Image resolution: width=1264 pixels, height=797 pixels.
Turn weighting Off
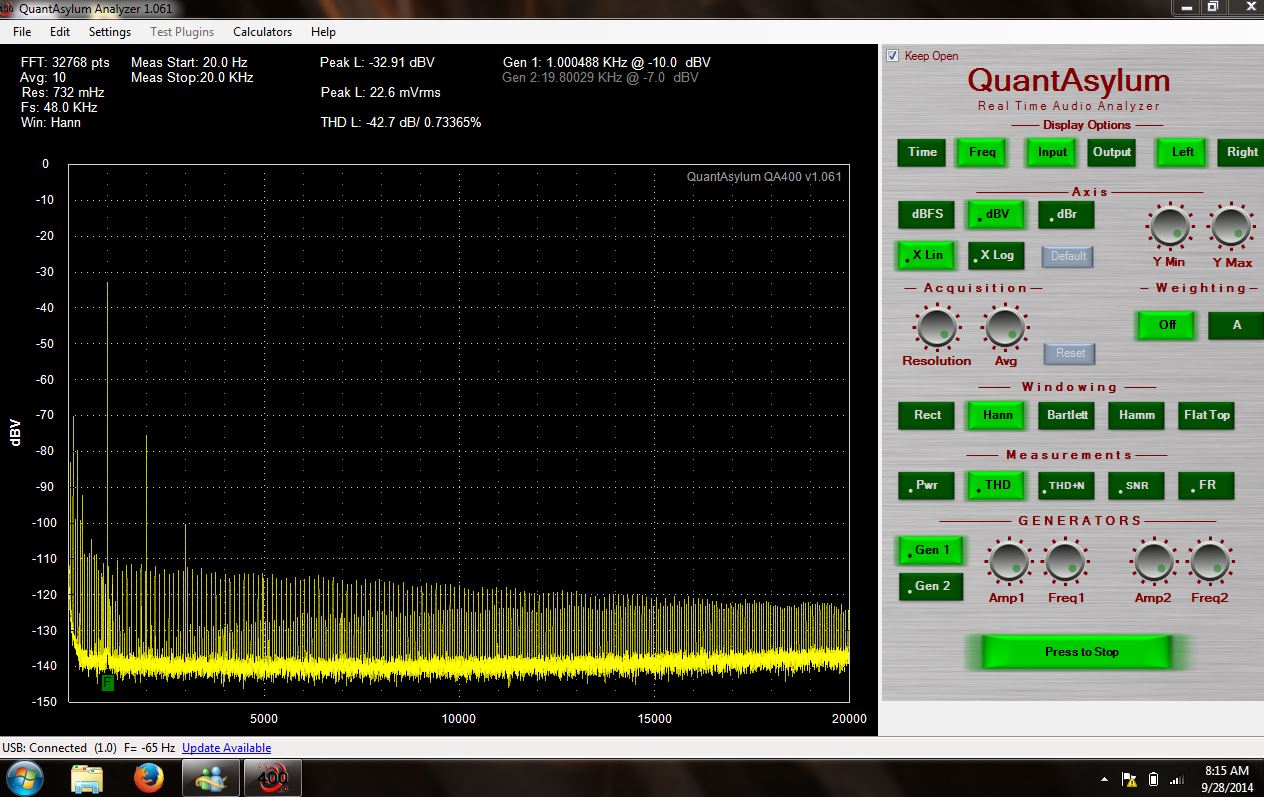[1167, 325]
